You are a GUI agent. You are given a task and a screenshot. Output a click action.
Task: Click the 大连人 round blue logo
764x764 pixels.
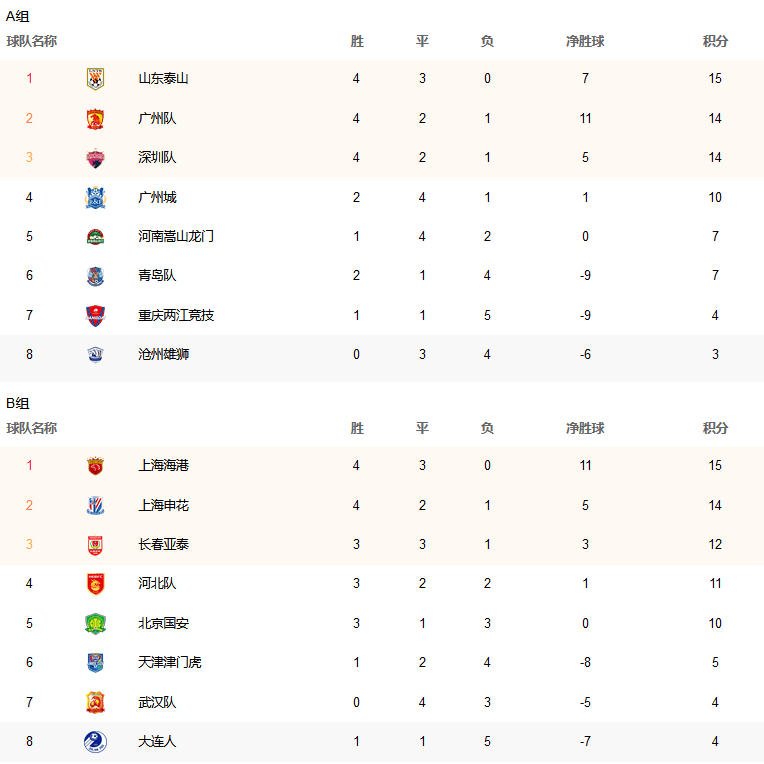coord(96,742)
